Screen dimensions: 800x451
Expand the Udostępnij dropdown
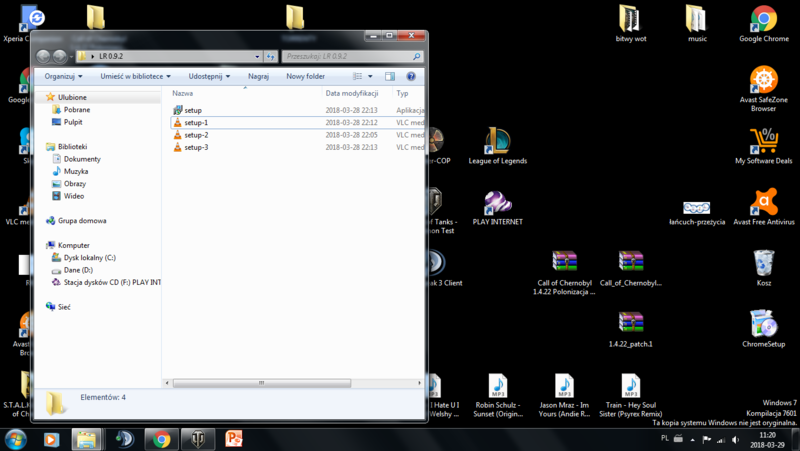tap(209, 76)
